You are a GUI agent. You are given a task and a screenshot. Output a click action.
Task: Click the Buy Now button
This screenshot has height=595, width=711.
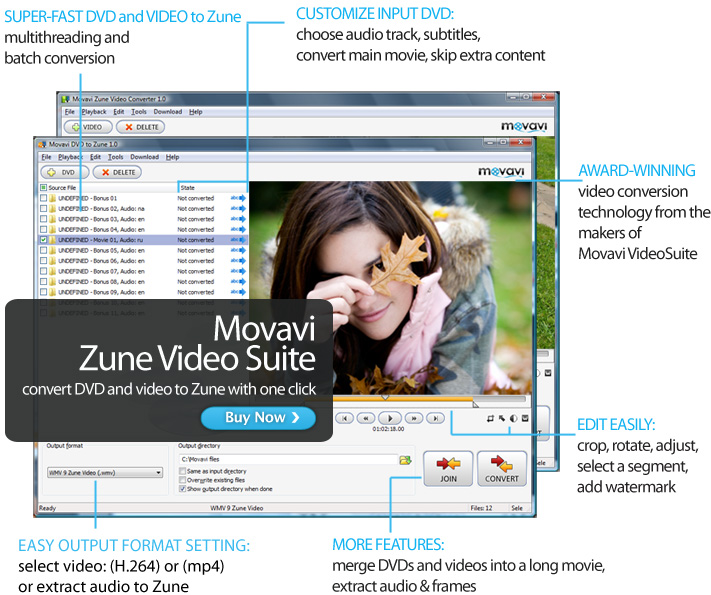258,418
